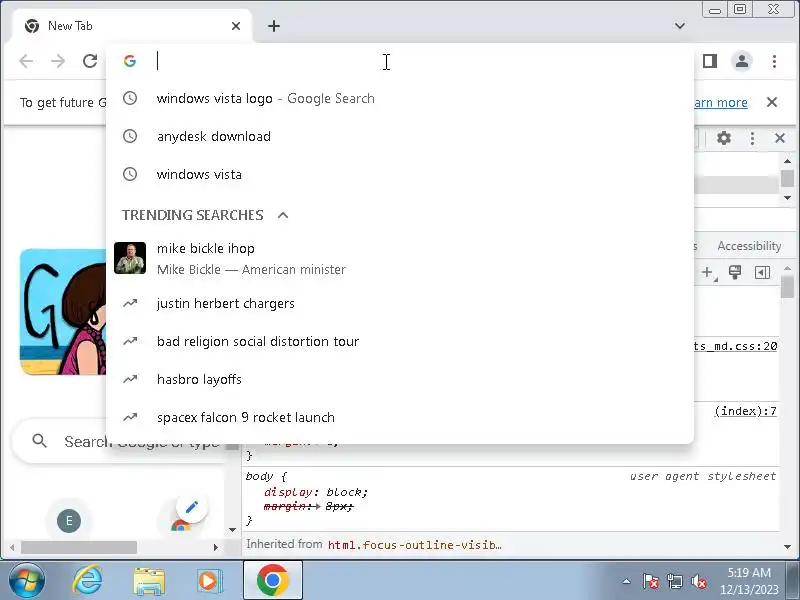Open the clock showing 5:19 AM
The width and height of the screenshot is (800, 600).
point(749,581)
